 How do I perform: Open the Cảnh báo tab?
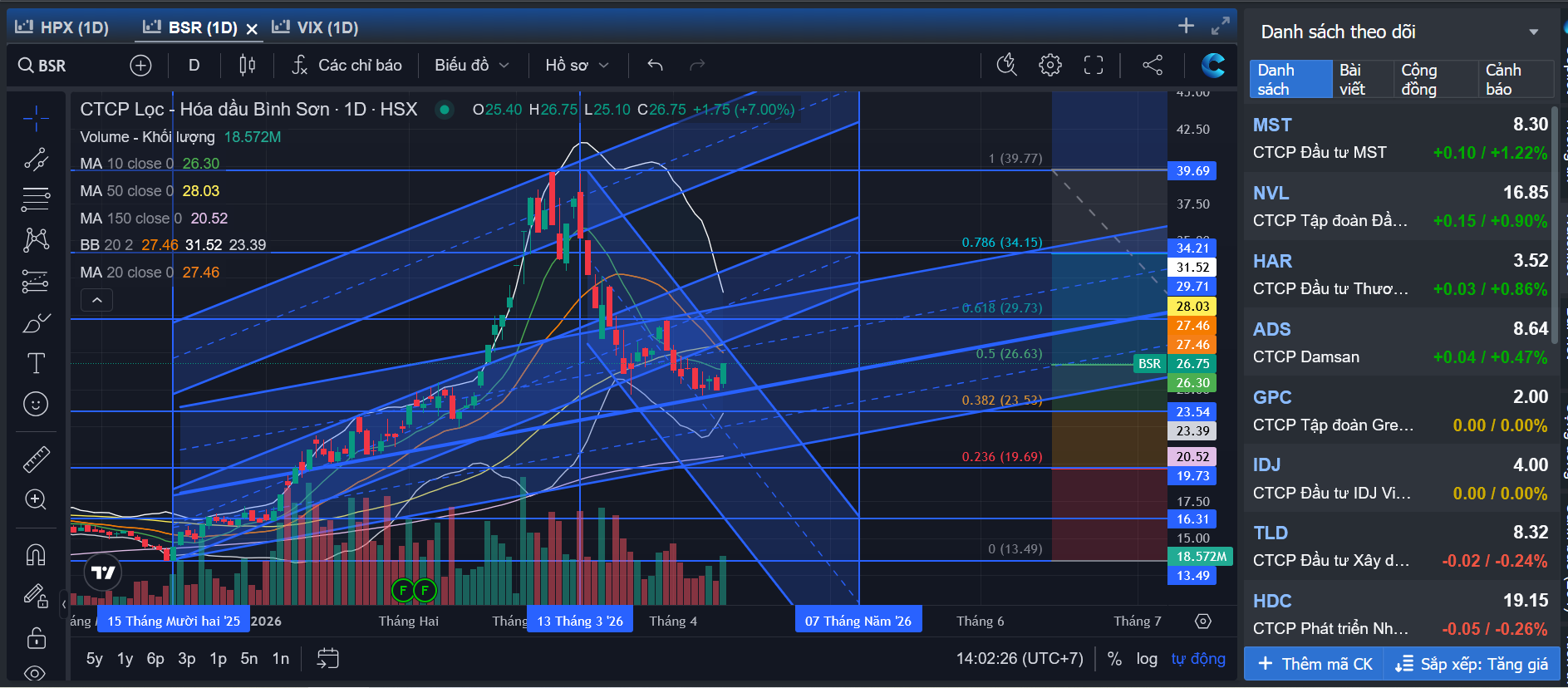pyautogui.click(x=1514, y=79)
